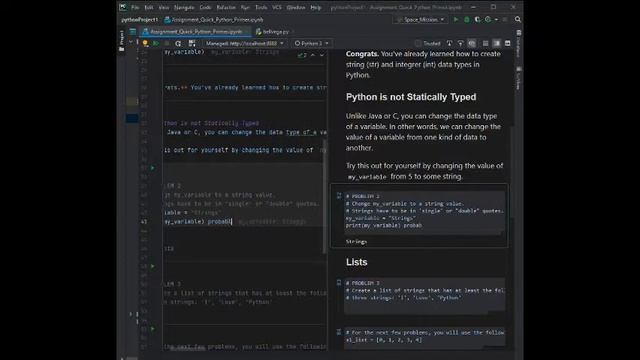This screenshot has width=640, height=360.
Task: Restart the Jupyter kernel icon
Action: tap(178, 43)
